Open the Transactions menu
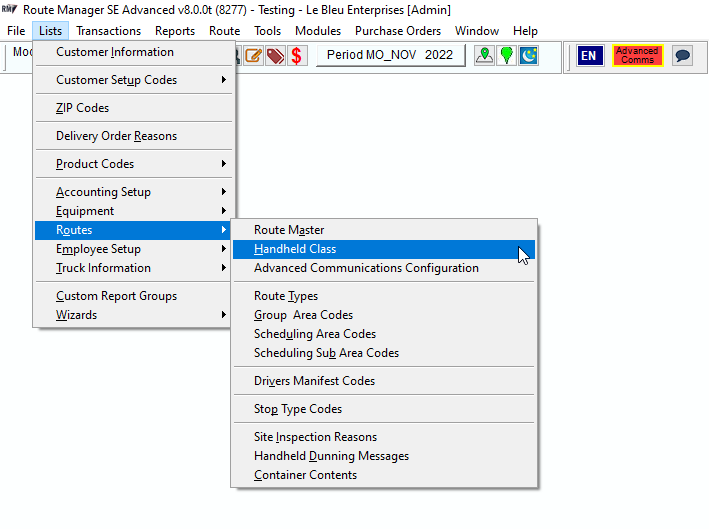This screenshot has width=709, height=529. pyautogui.click(x=109, y=31)
